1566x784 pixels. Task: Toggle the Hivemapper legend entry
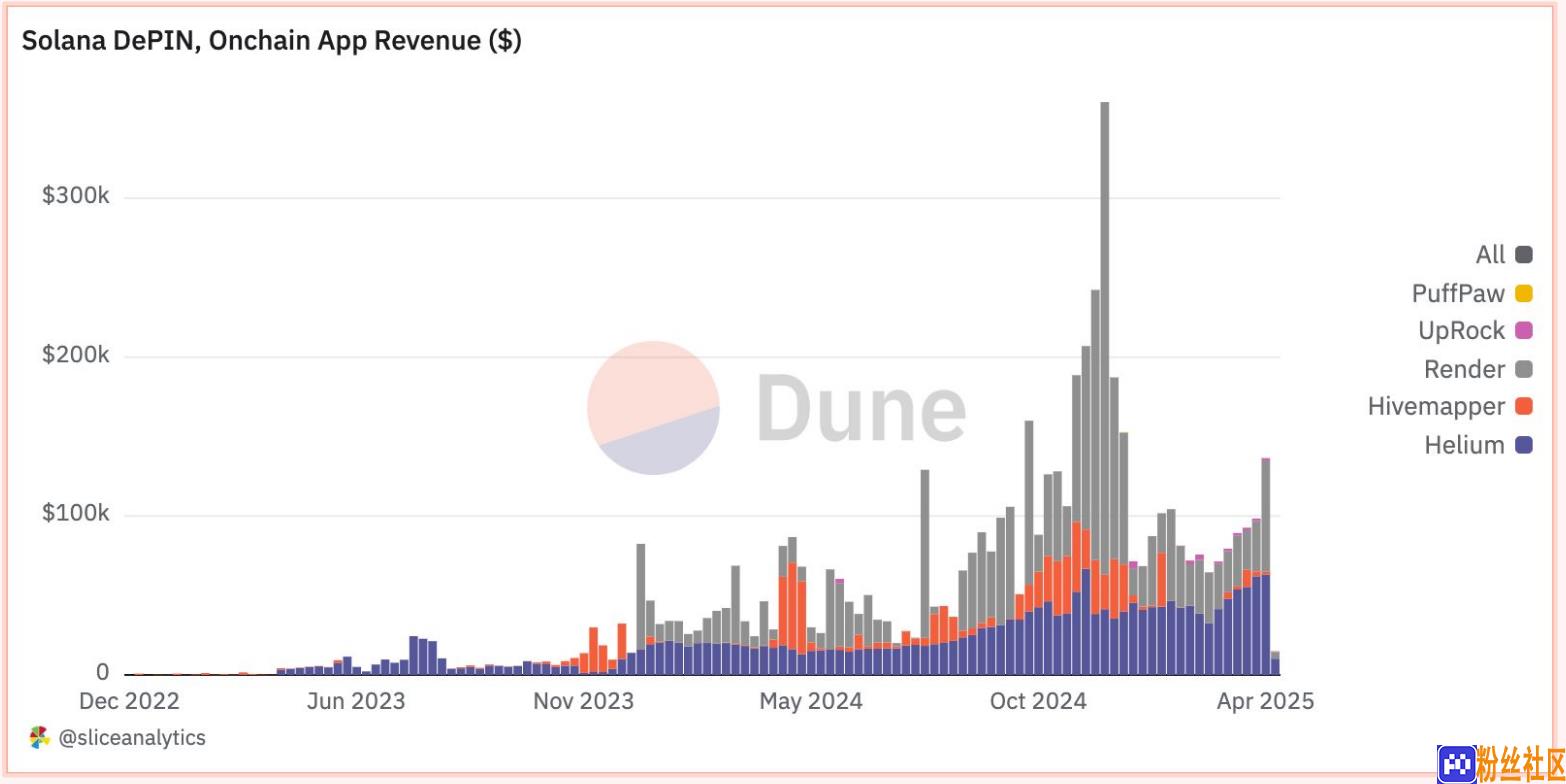[1450, 407]
